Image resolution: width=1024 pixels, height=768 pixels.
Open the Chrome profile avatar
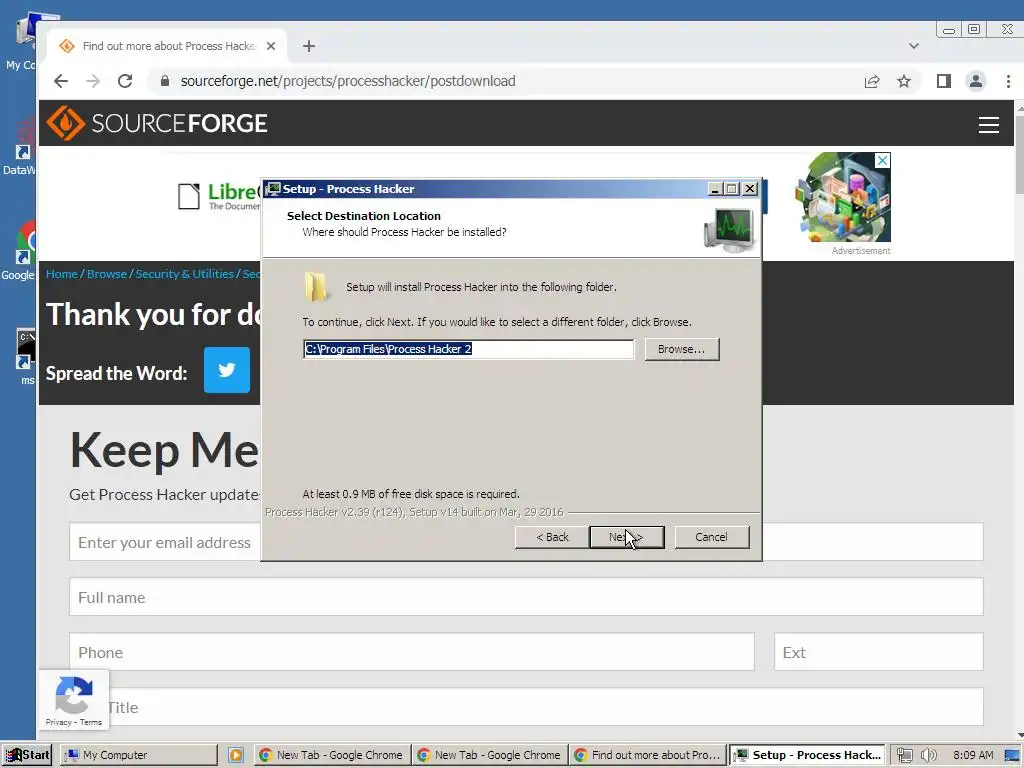click(x=976, y=81)
